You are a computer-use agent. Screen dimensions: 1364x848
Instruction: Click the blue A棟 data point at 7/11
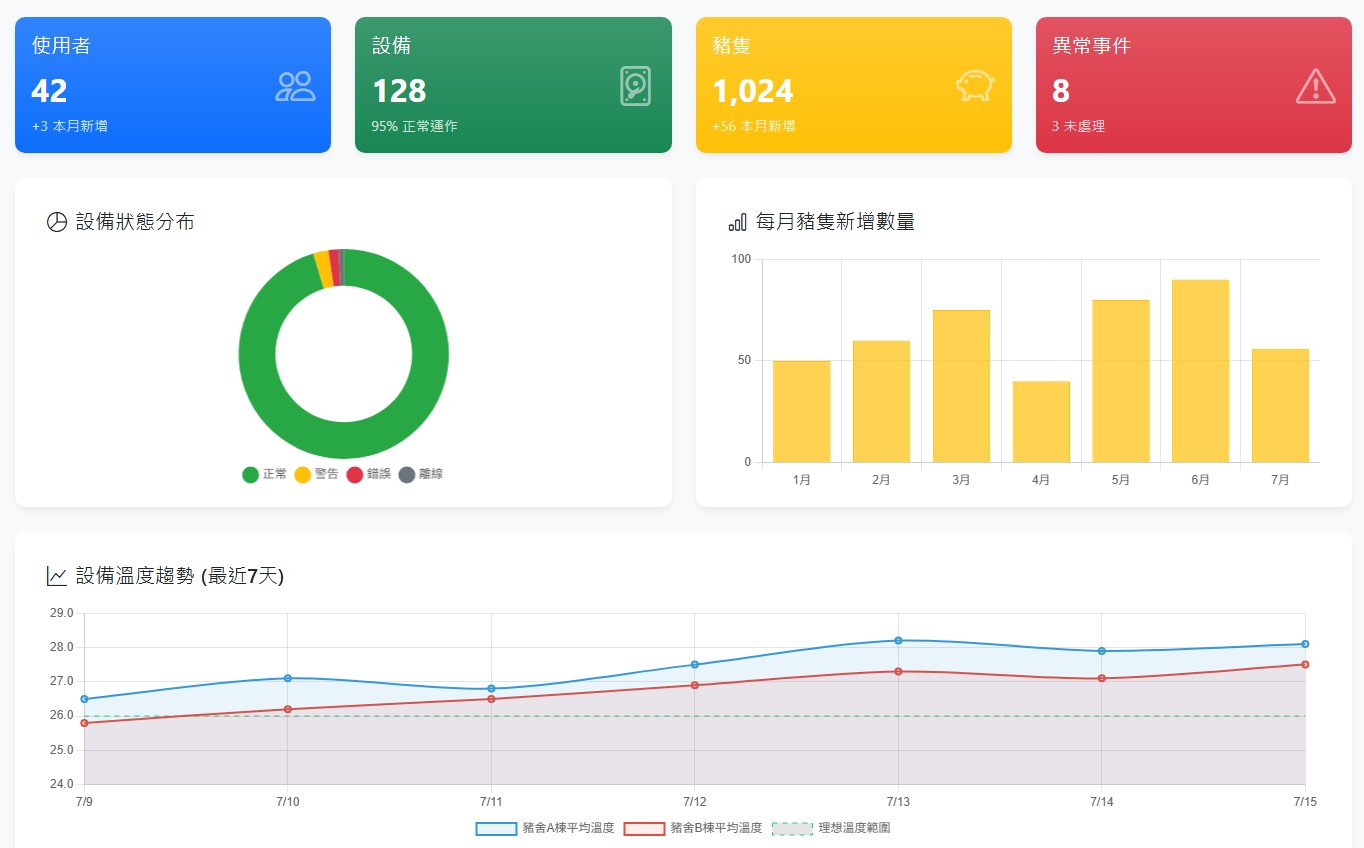pos(491,688)
